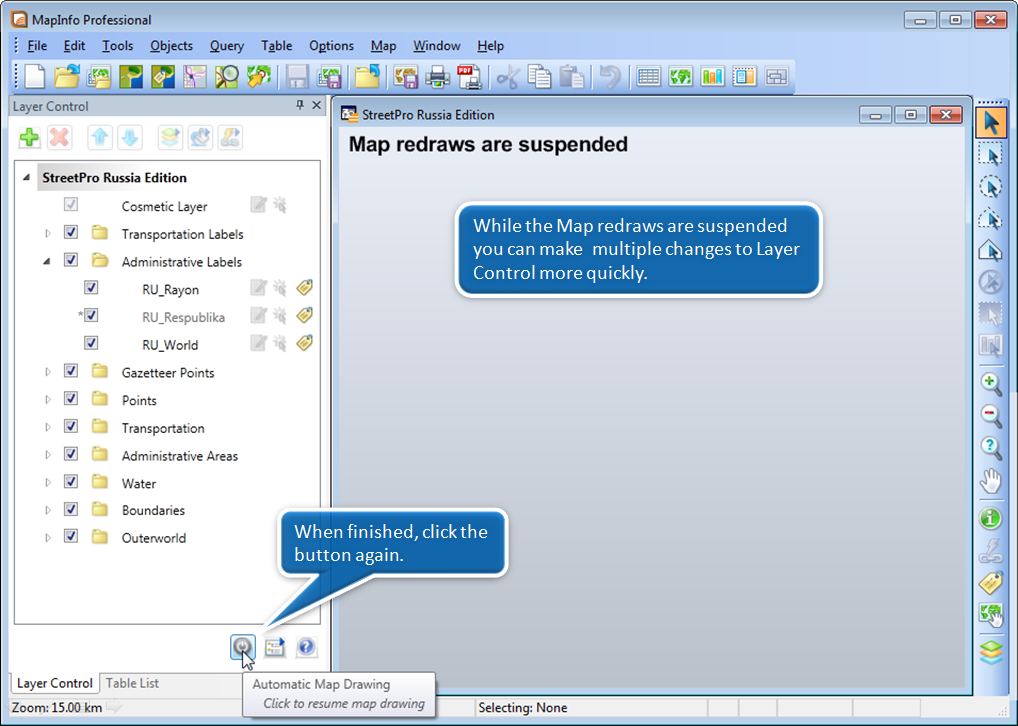Click the Find magnifier toolbar icon
Viewport: 1018px width, 726px height.
pyautogui.click(x=227, y=77)
